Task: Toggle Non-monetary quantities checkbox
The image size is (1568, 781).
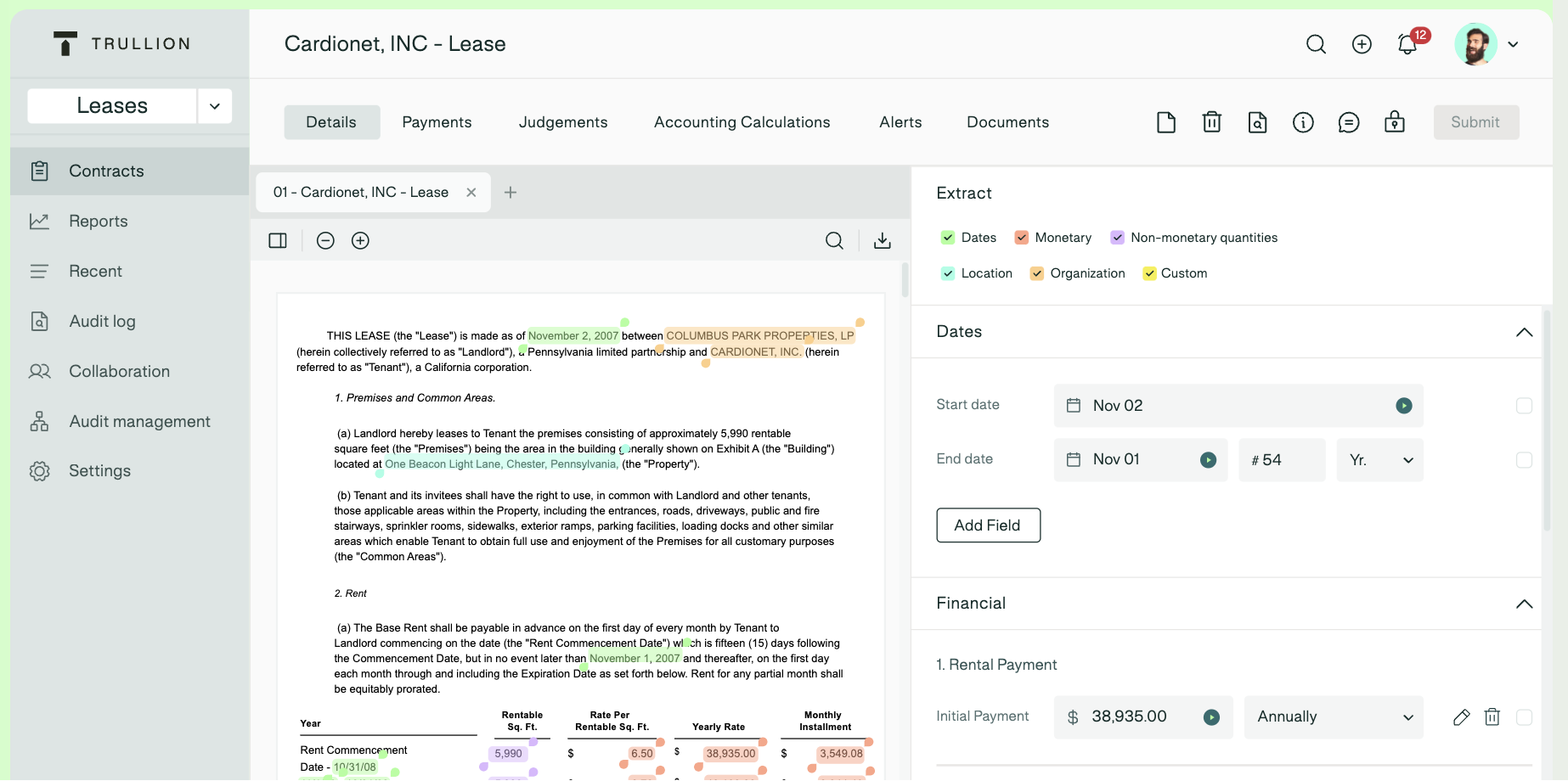Action: [1118, 238]
